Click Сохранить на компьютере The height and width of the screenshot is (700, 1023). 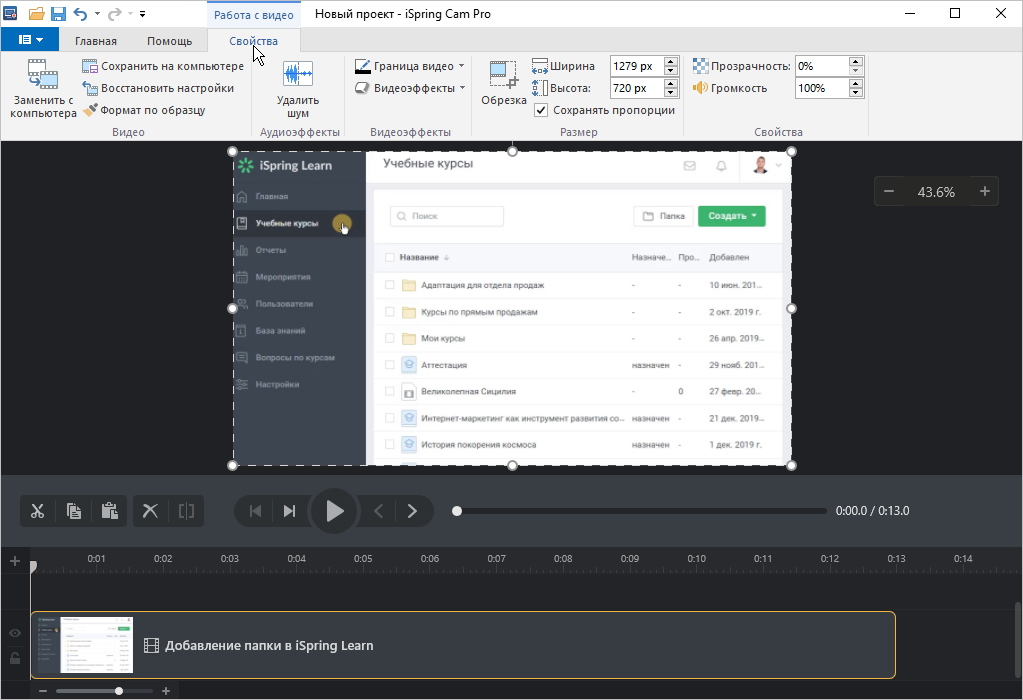tap(163, 66)
